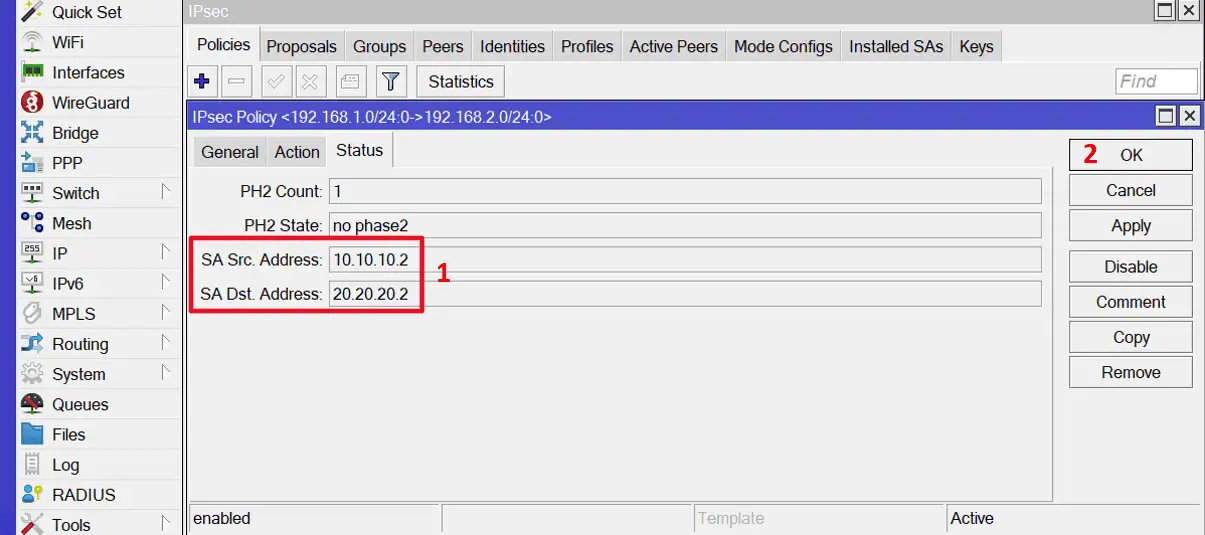The width and height of the screenshot is (1205, 535).
Task: Remove policy with the minus icon
Action: click(x=237, y=81)
